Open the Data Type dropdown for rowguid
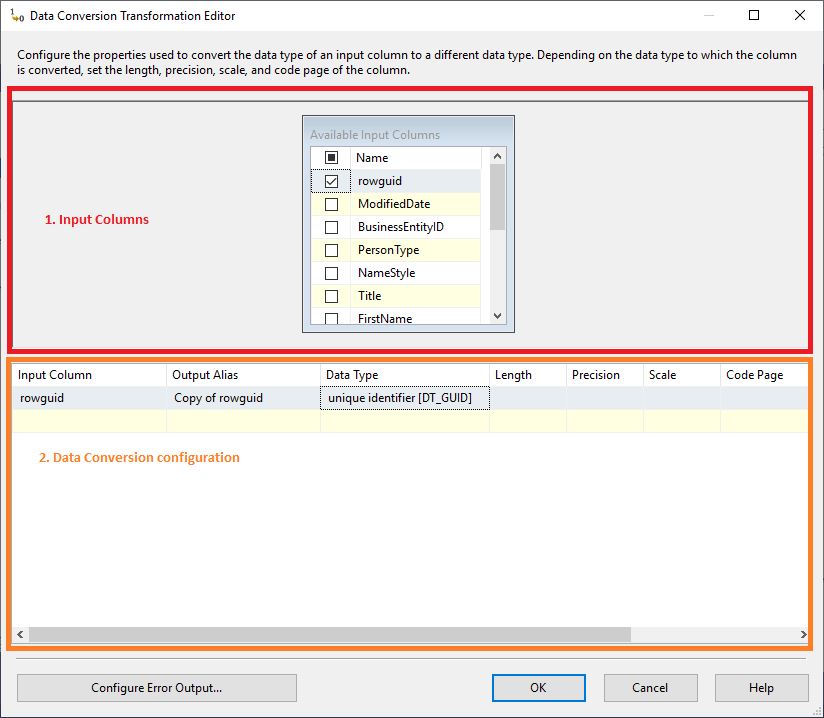The height and width of the screenshot is (718, 824). pyautogui.click(x=404, y=397)
